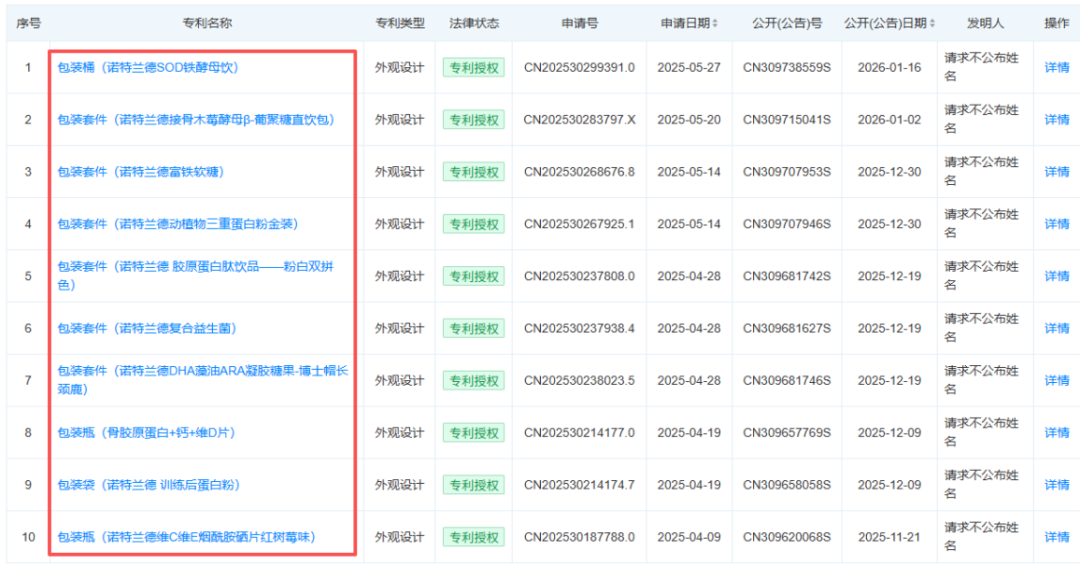Image resolution: width=1080 pixels, height=566 pixels.
Task: Click 详情 for row 8 patent
Action: coord(1057,432)
